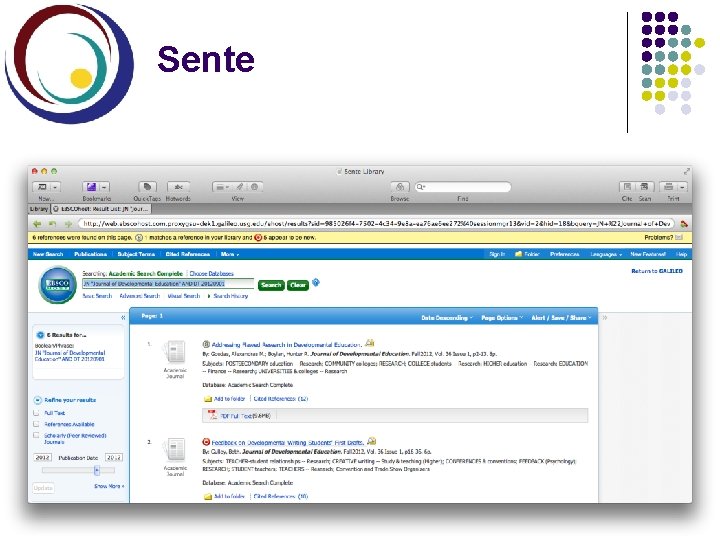Switch to the Library tab
The width and height of the screenshot is (720, 540).
tap(39, 209)
